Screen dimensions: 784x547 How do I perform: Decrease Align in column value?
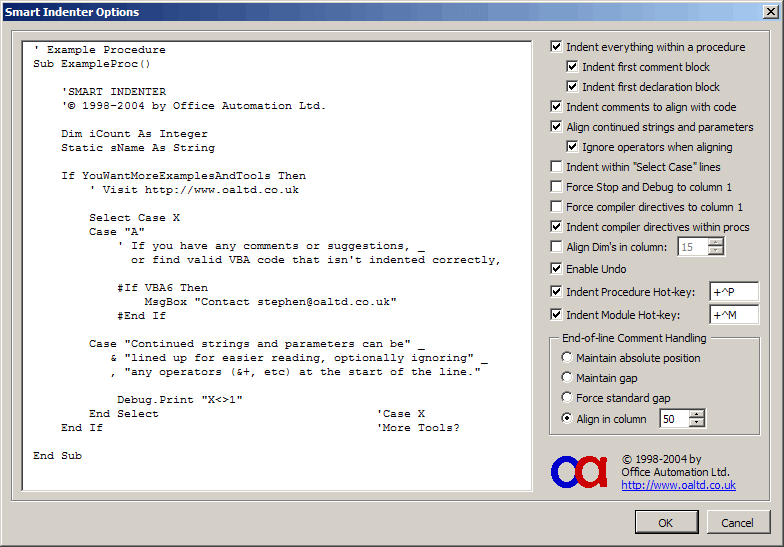696,422
